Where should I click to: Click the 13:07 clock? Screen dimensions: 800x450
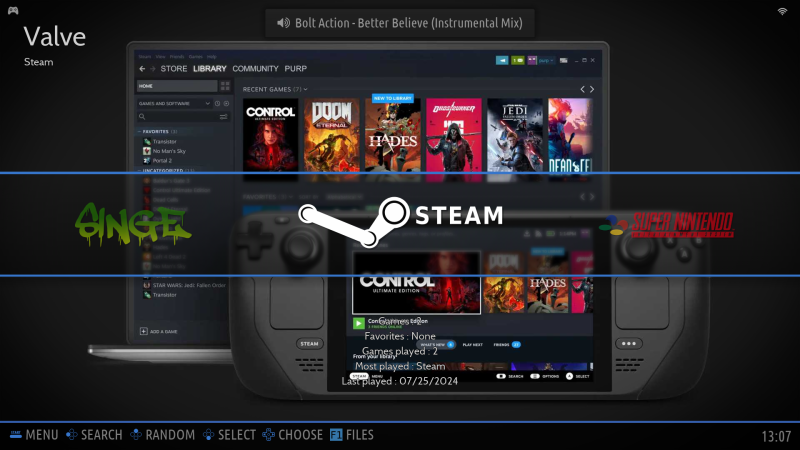pos(776,436)
